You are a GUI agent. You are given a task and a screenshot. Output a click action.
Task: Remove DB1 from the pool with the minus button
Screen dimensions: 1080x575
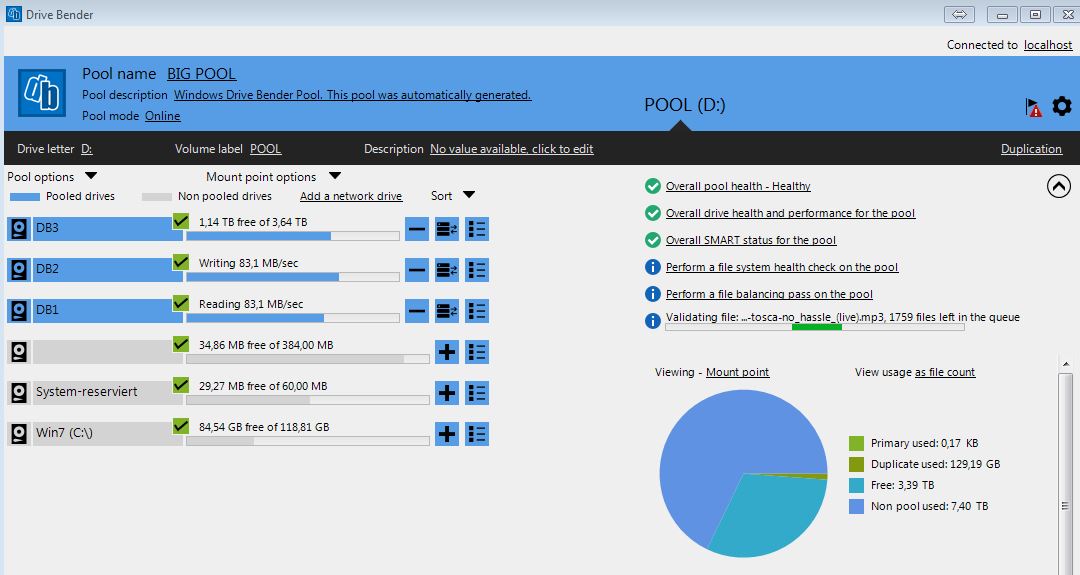417,311
